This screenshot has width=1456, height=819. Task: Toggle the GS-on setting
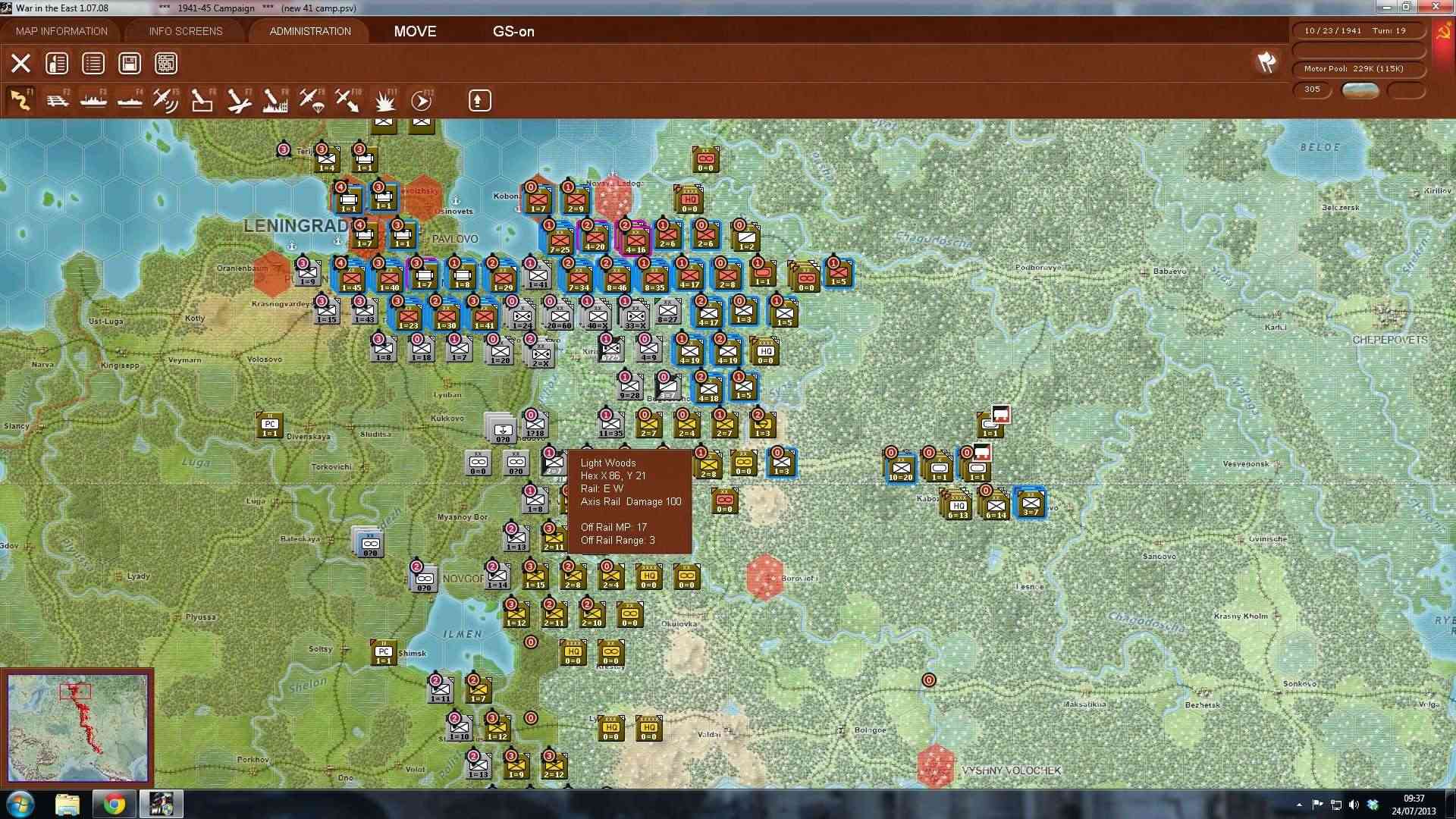(x=513, y=31)
